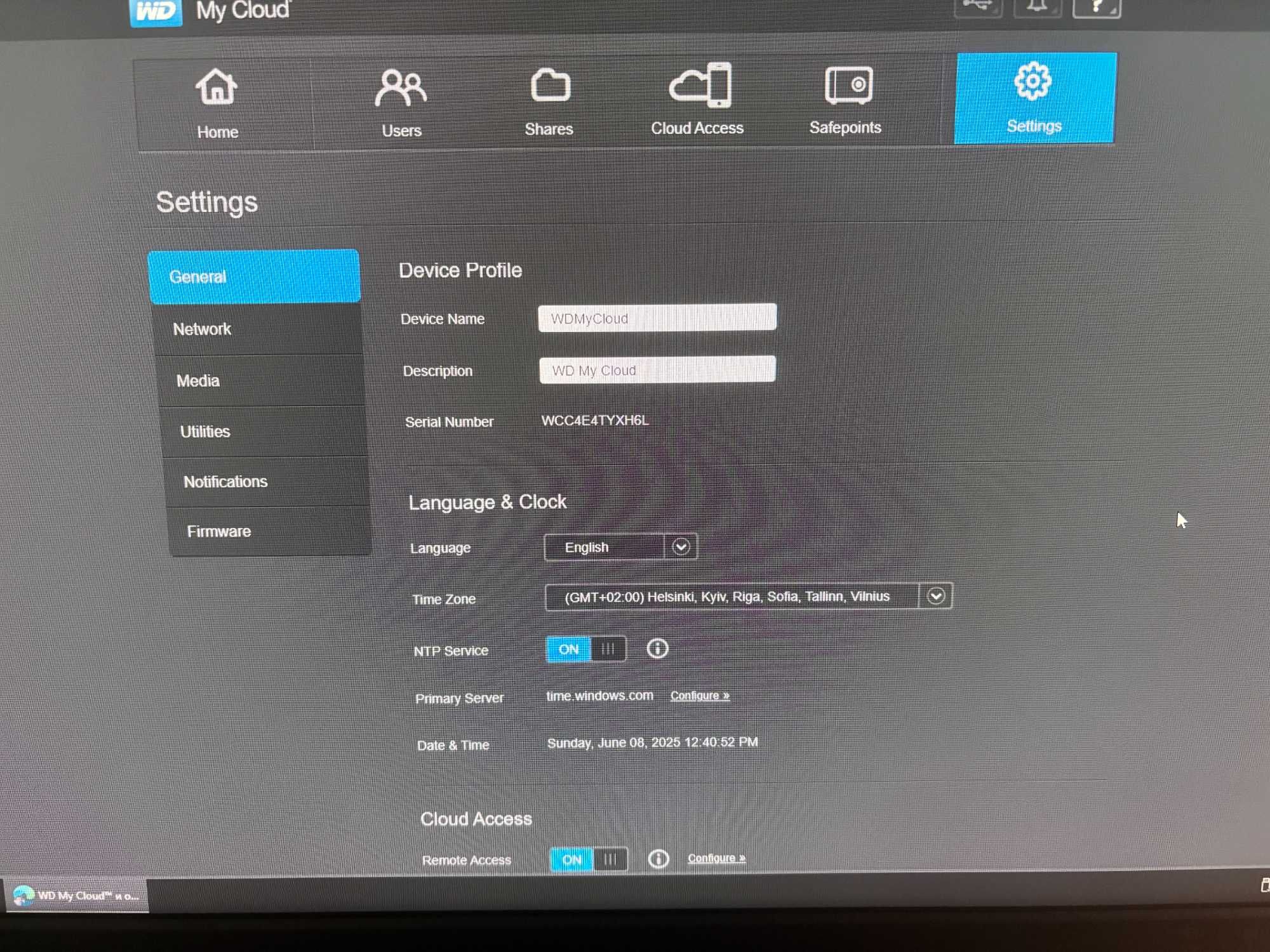Click the house Home icon
The width and height of the screenshot is (1270, 952).
pos(217,86)
